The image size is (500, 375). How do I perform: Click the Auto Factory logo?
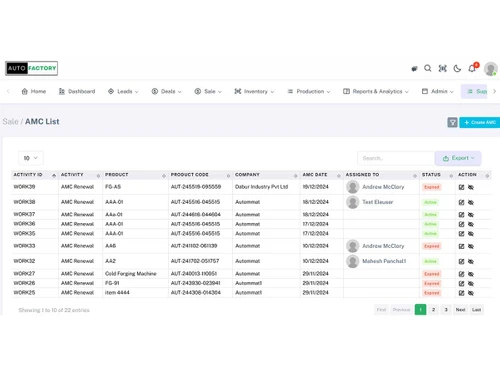[32, 68]
